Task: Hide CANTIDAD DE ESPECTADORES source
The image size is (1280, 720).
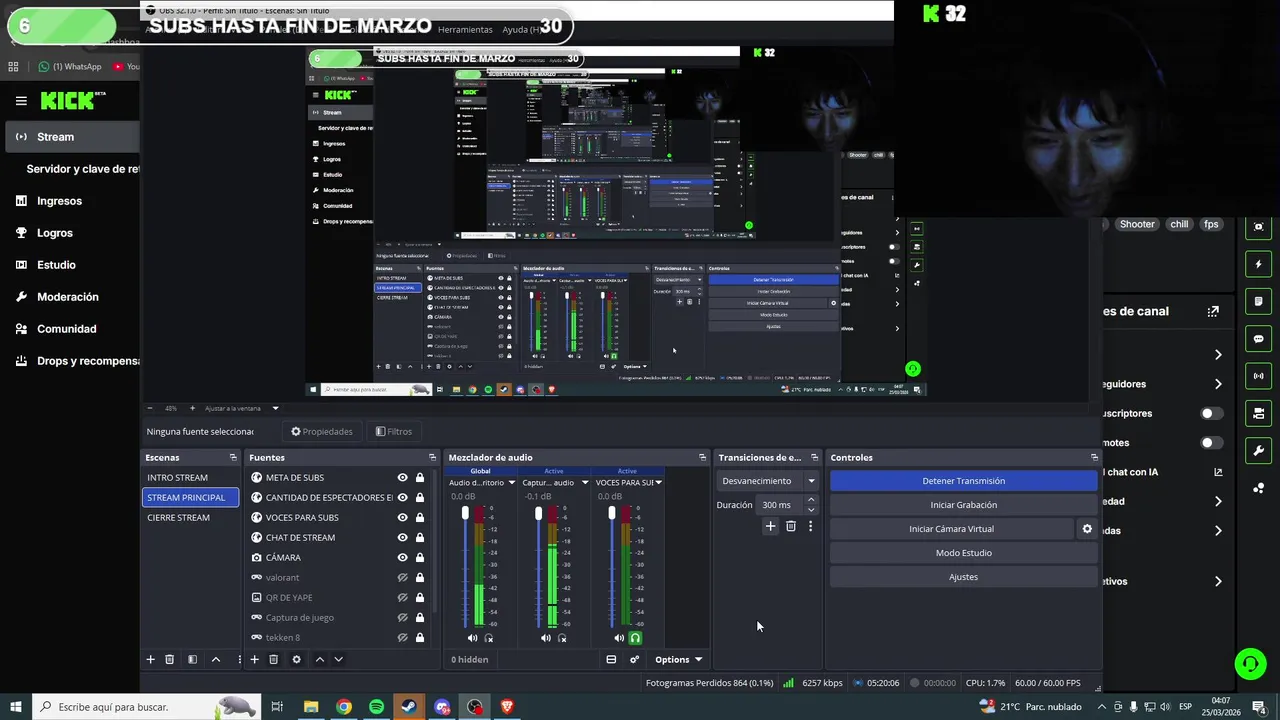Action: coord(402,498)
